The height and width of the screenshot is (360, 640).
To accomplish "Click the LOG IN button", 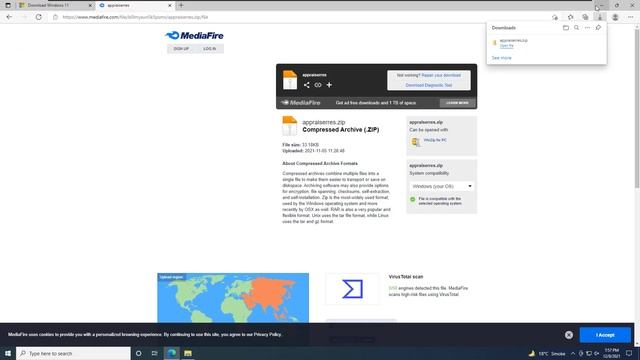I will 209,49.
